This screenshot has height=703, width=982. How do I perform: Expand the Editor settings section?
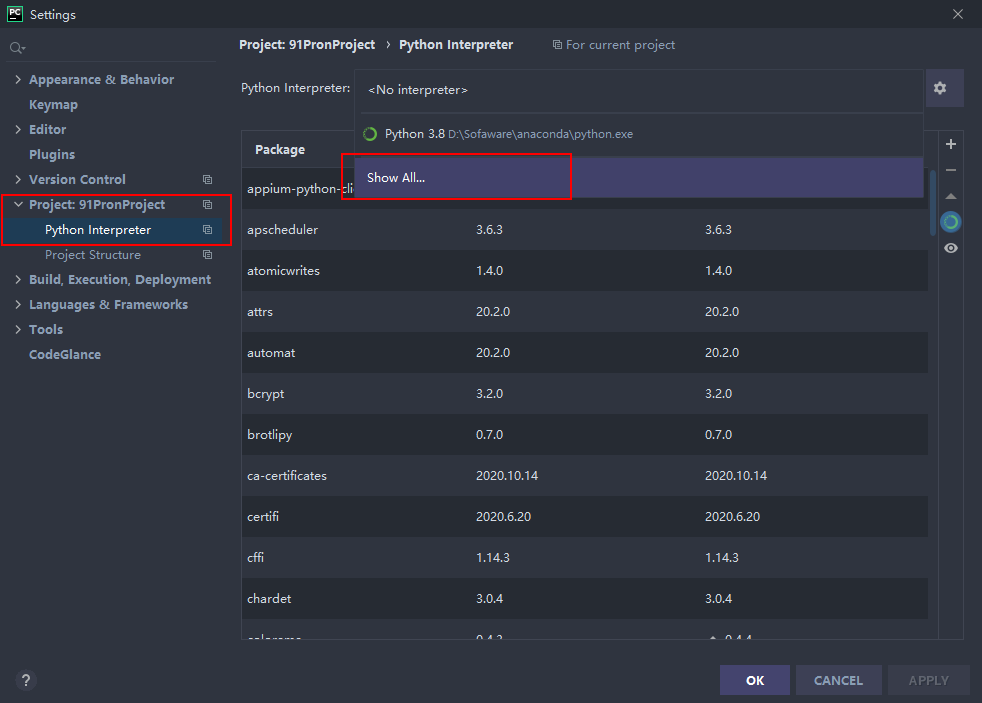click(18, 130)
